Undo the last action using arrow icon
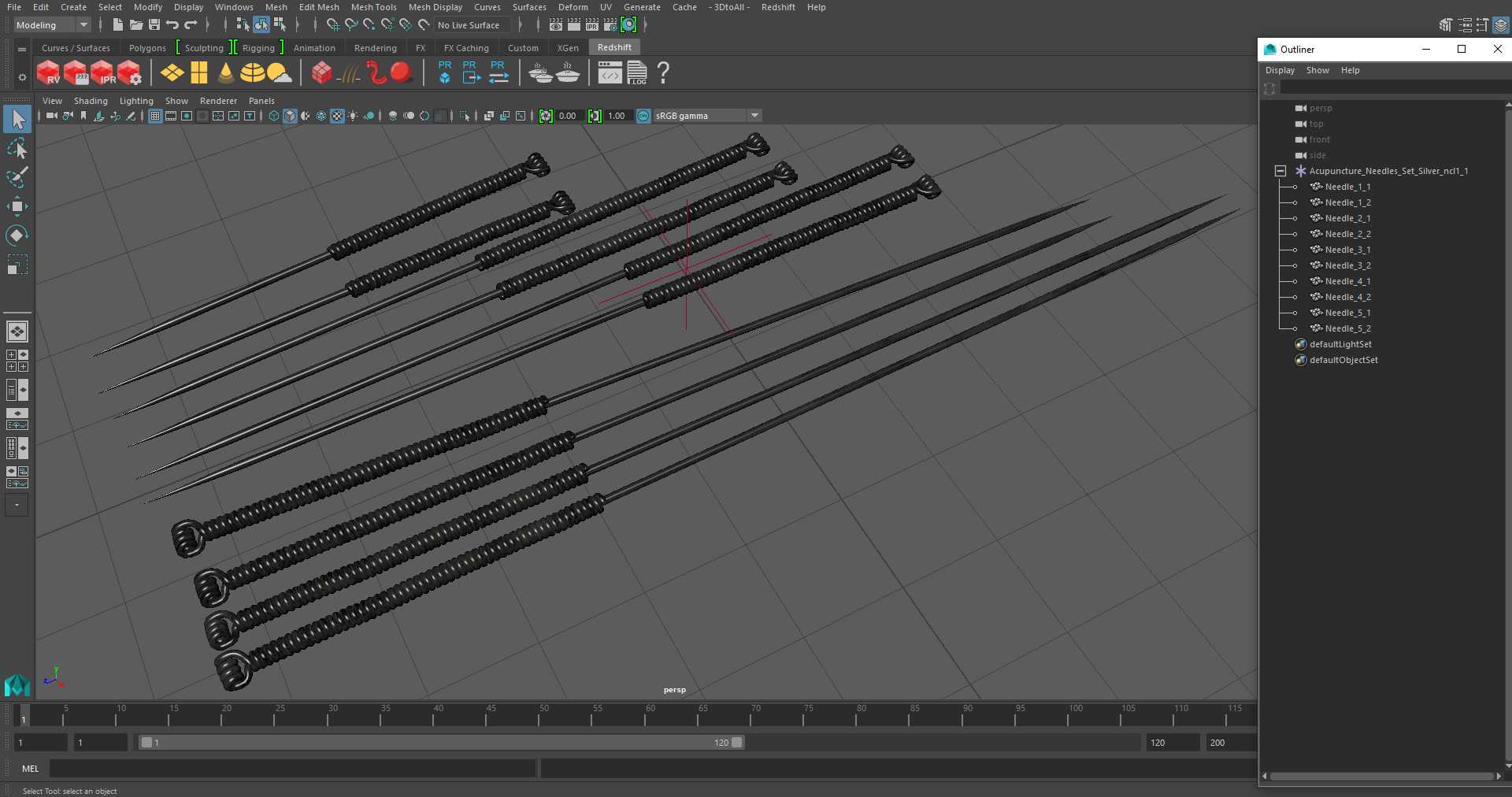This screenshot has height=797, width=1512. 172,25
